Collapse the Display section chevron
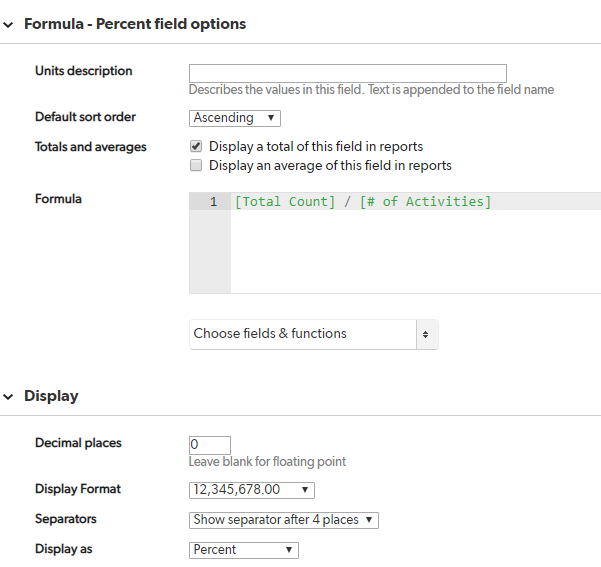 point(8,397)
